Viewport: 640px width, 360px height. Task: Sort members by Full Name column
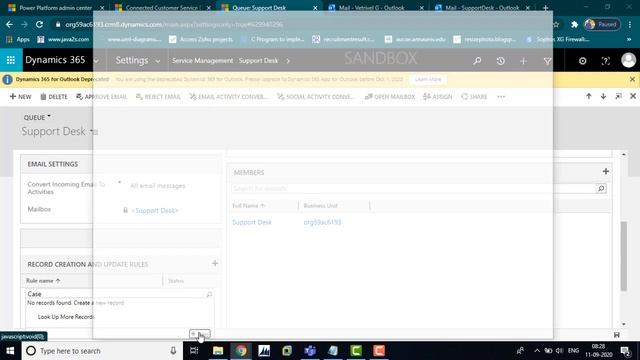pyautogui.click(x=249, y=206)
